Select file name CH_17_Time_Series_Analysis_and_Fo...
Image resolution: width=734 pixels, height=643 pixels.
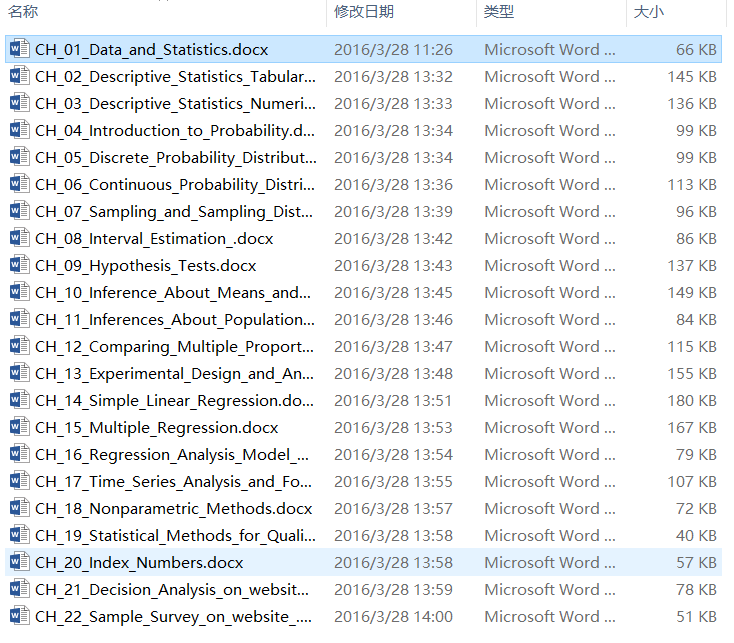coord(173,482)
